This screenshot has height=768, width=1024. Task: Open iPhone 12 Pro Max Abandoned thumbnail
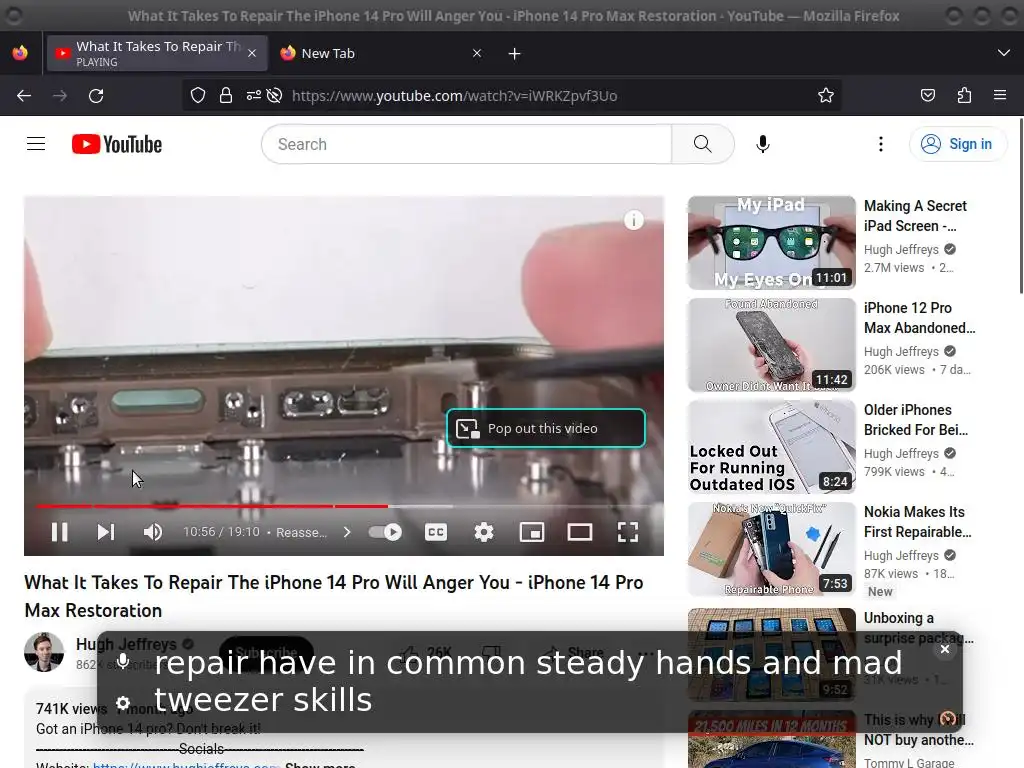771,345
